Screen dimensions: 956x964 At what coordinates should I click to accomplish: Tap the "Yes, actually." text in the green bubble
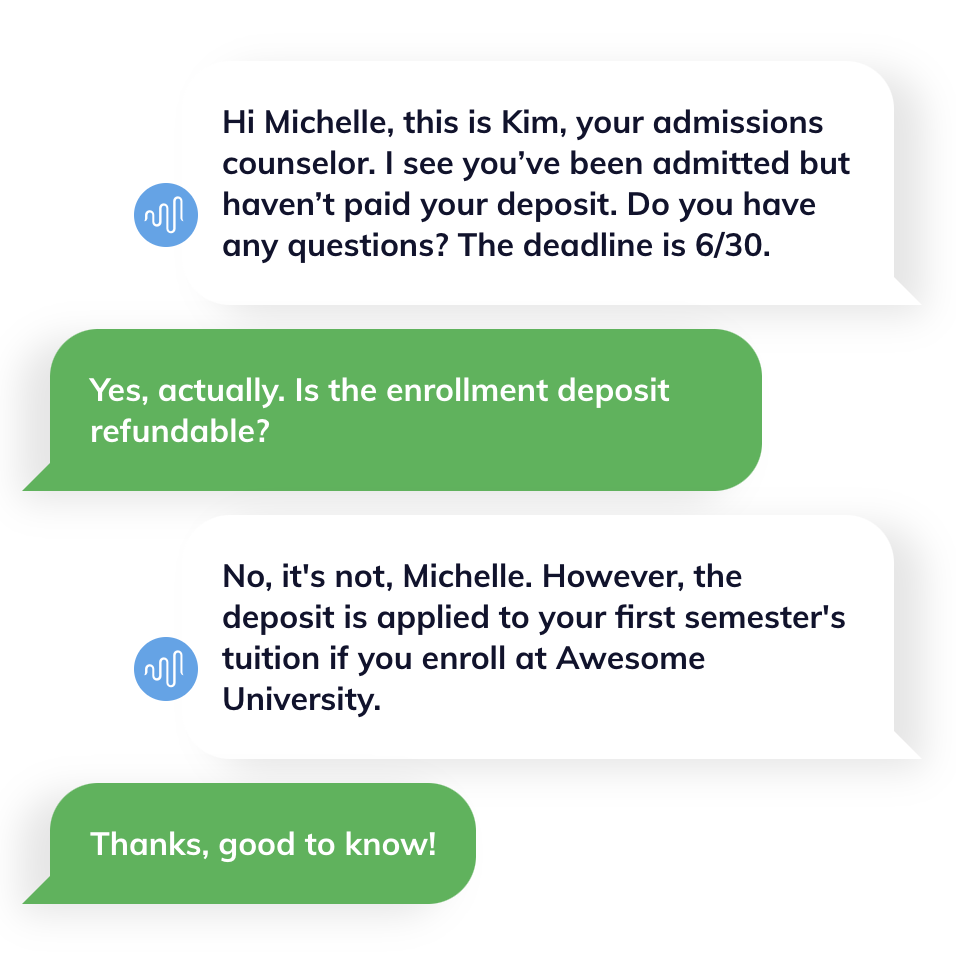point(187,390)
